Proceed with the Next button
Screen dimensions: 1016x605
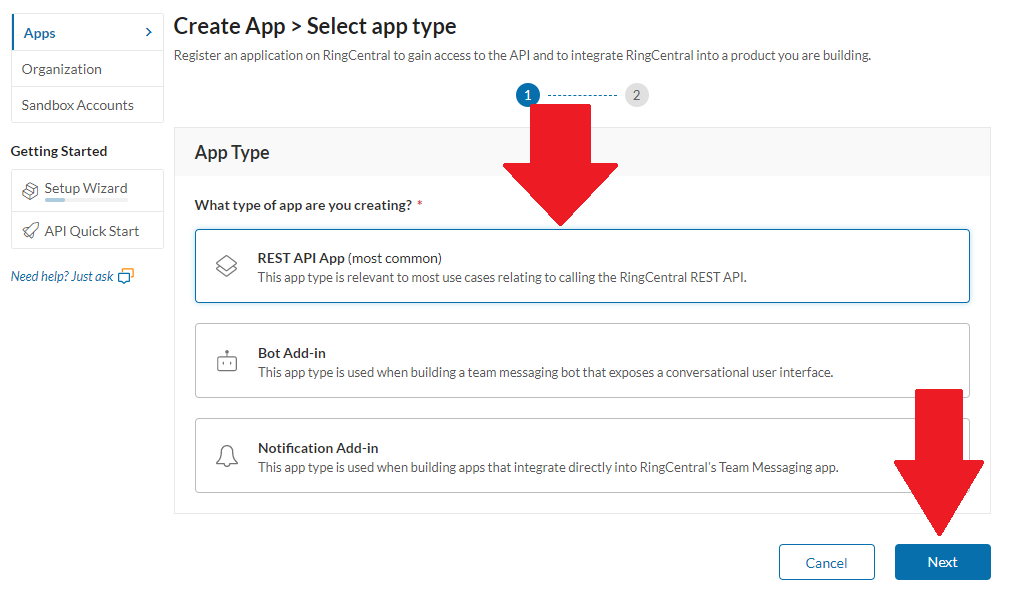pos(942,562)
